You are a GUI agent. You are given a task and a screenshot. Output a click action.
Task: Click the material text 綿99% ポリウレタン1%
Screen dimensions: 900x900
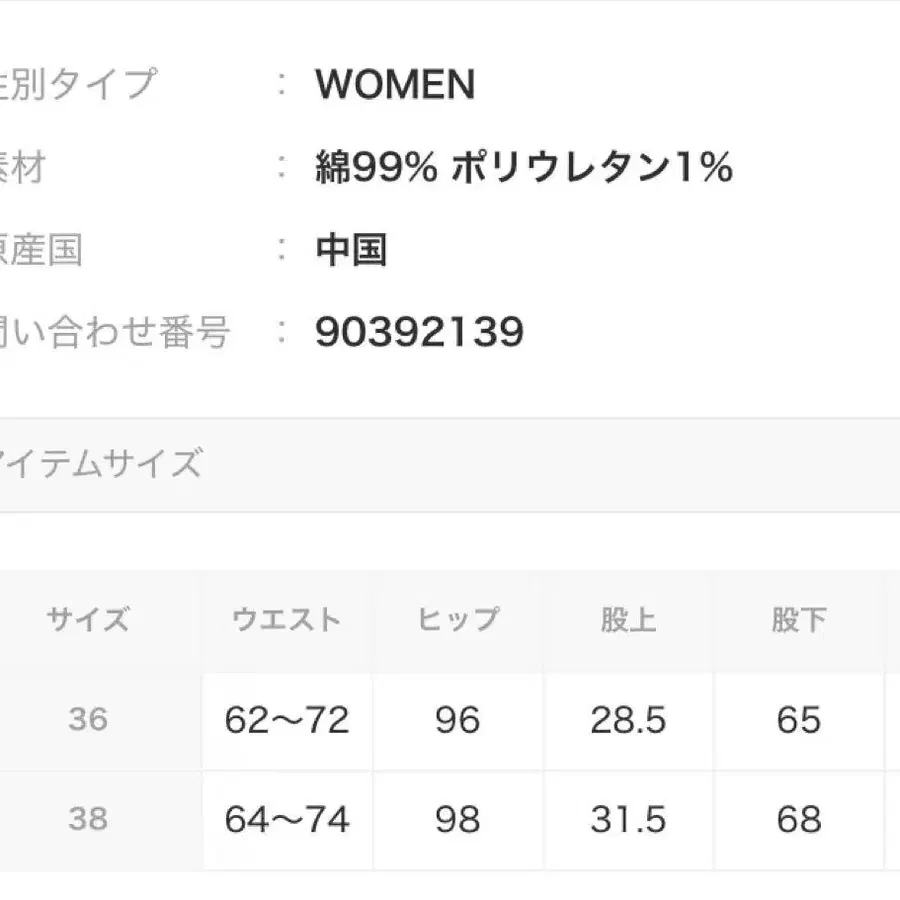(523, 168)
